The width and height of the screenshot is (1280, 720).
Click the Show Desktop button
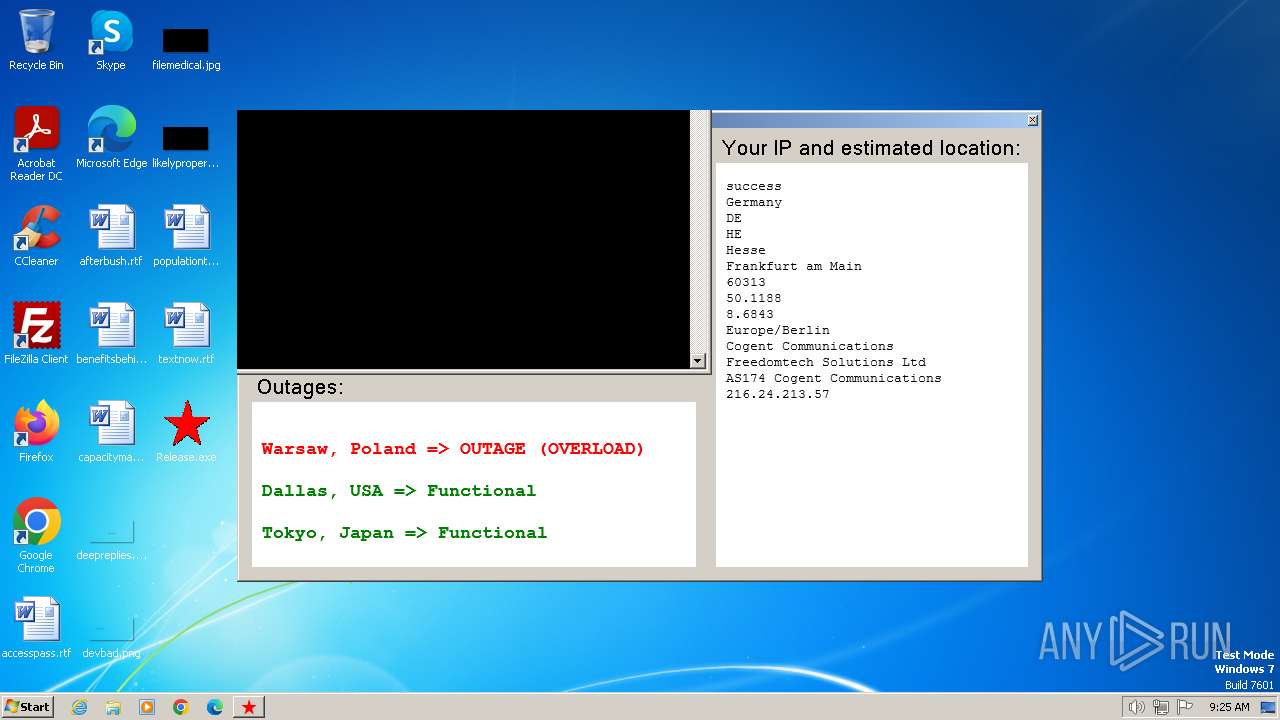coord(1268,707)
